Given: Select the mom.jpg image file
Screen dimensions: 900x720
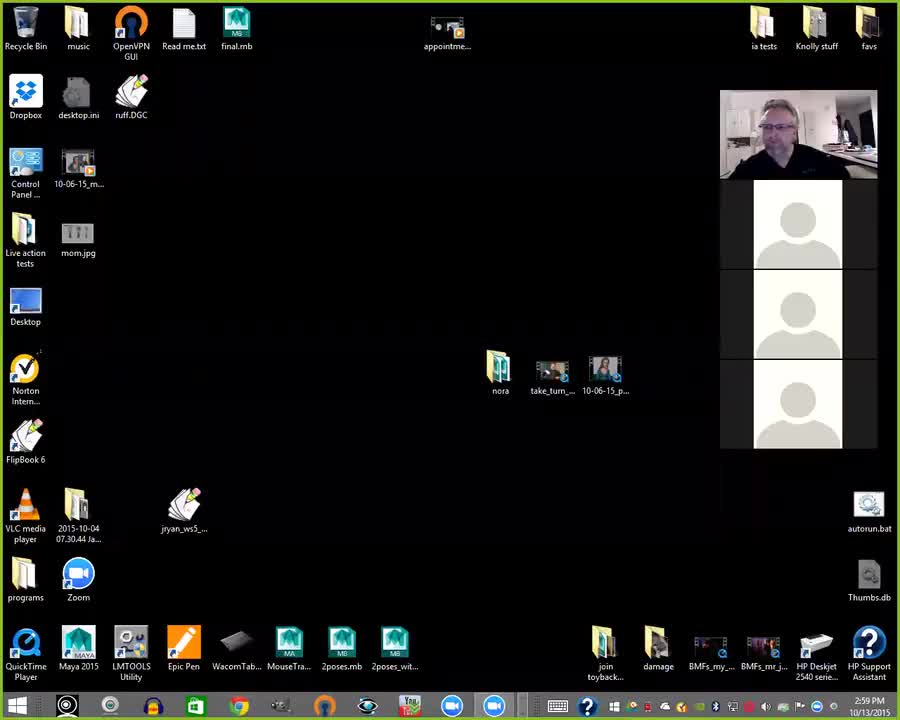Looking at the screenshot, I should [78, 239].
